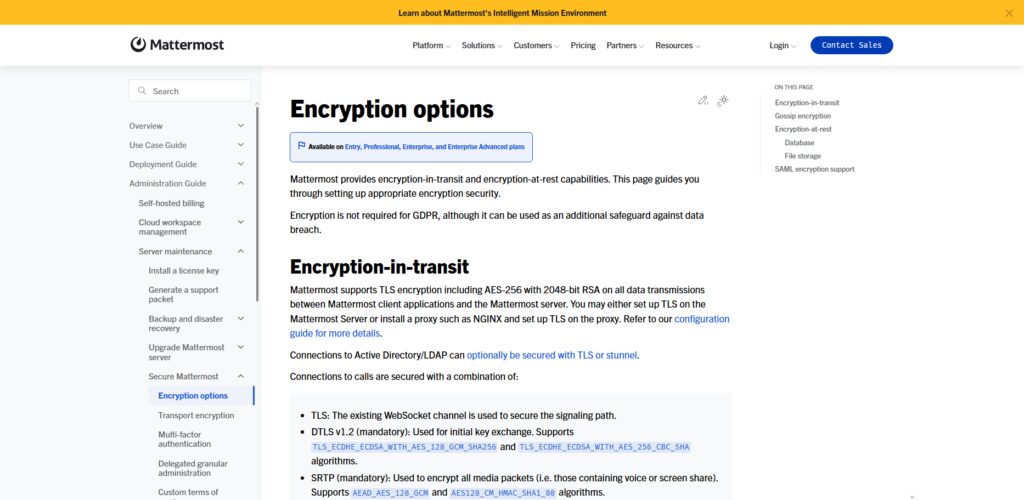The image size is (1024, 500).
Task: Collapse the Secure Mattermost section chevron
Action: [240, 376]
